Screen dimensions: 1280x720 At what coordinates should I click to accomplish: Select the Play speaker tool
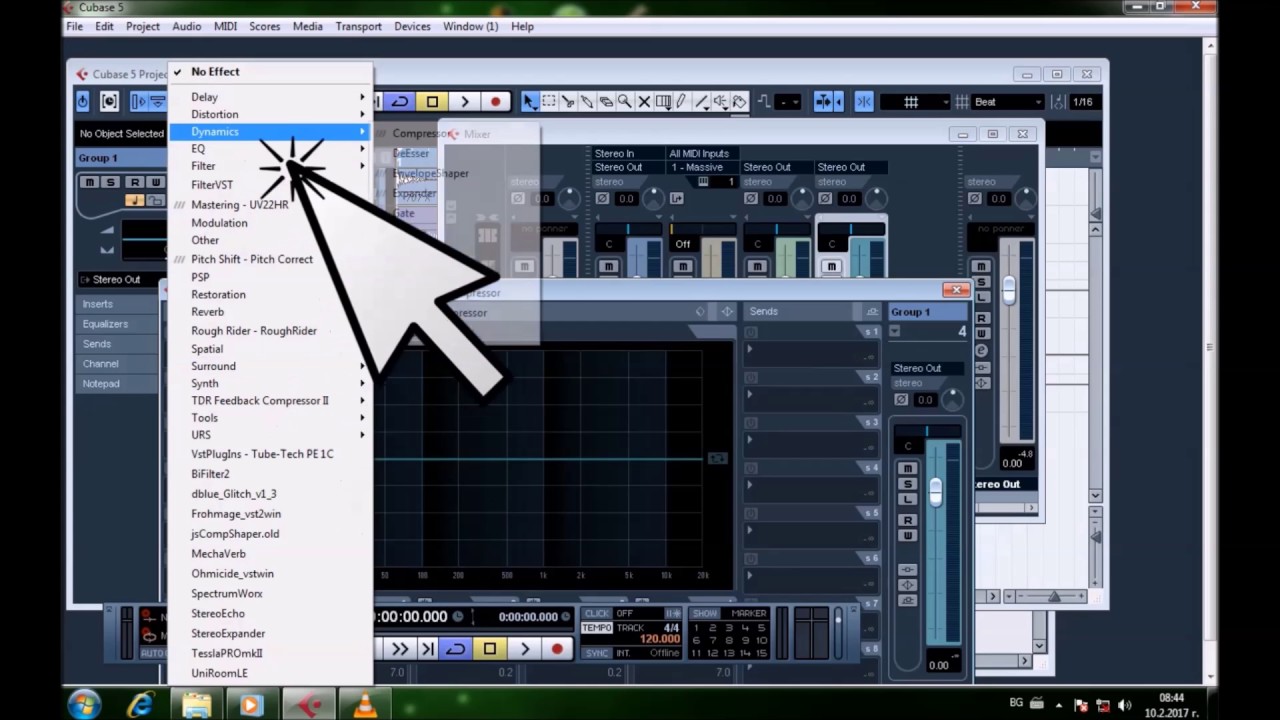click(x=720, y=101)
